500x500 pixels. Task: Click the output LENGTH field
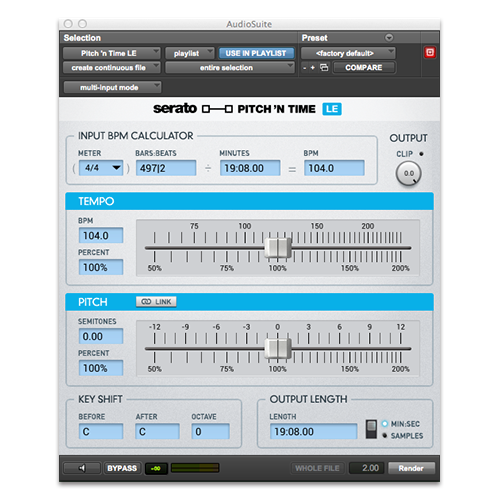click(313, 431)
